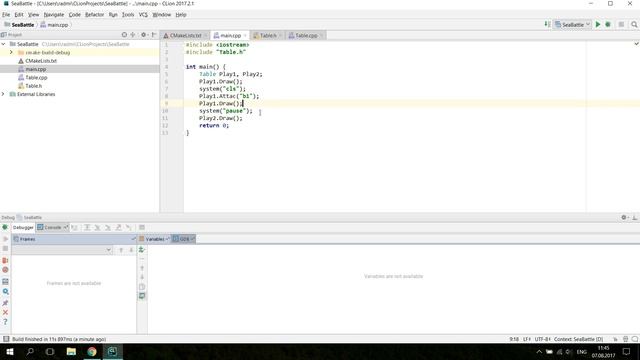Click the next frame down arrow in Frames pane

(x=131, y=250)
